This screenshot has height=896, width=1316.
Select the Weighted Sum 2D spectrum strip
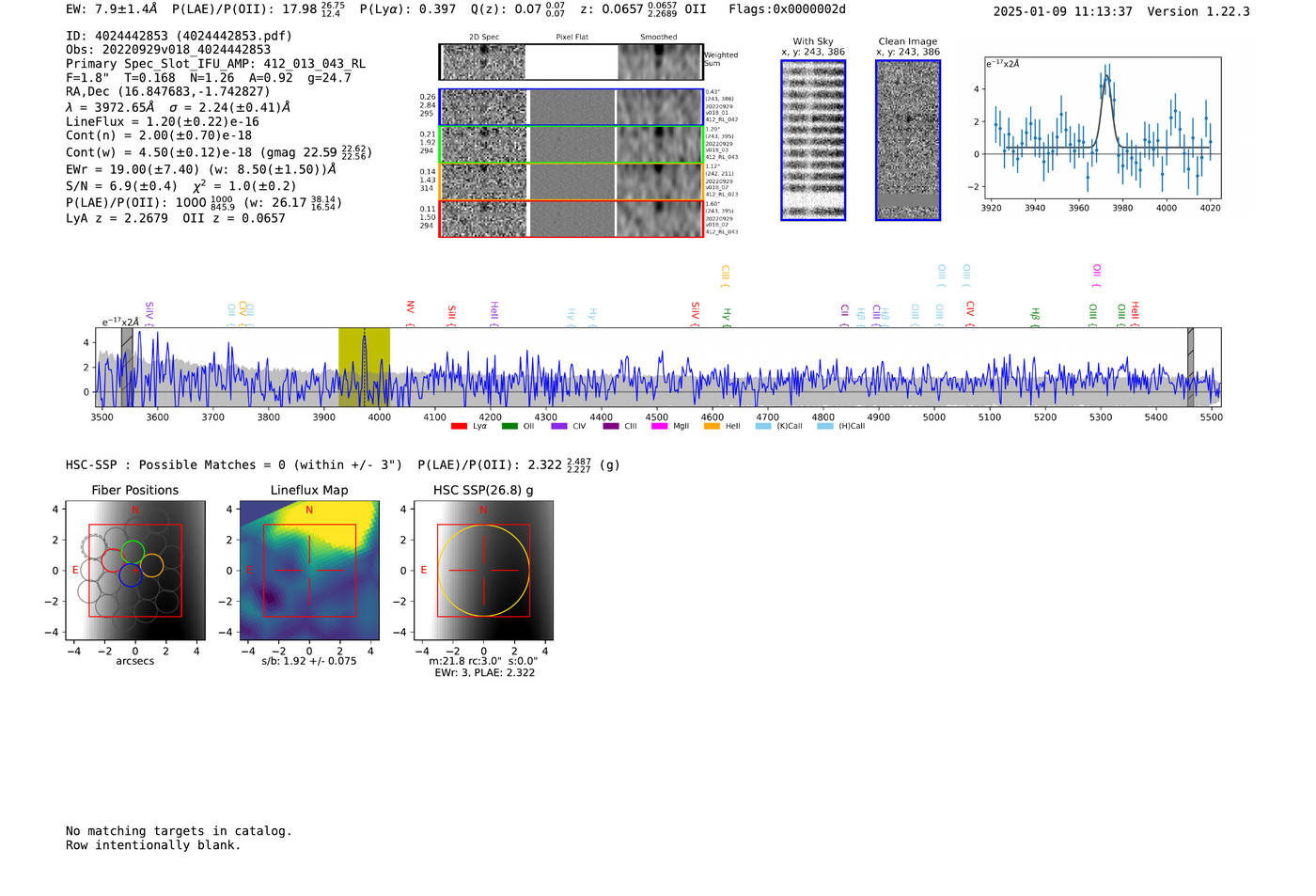coord(572,62)
